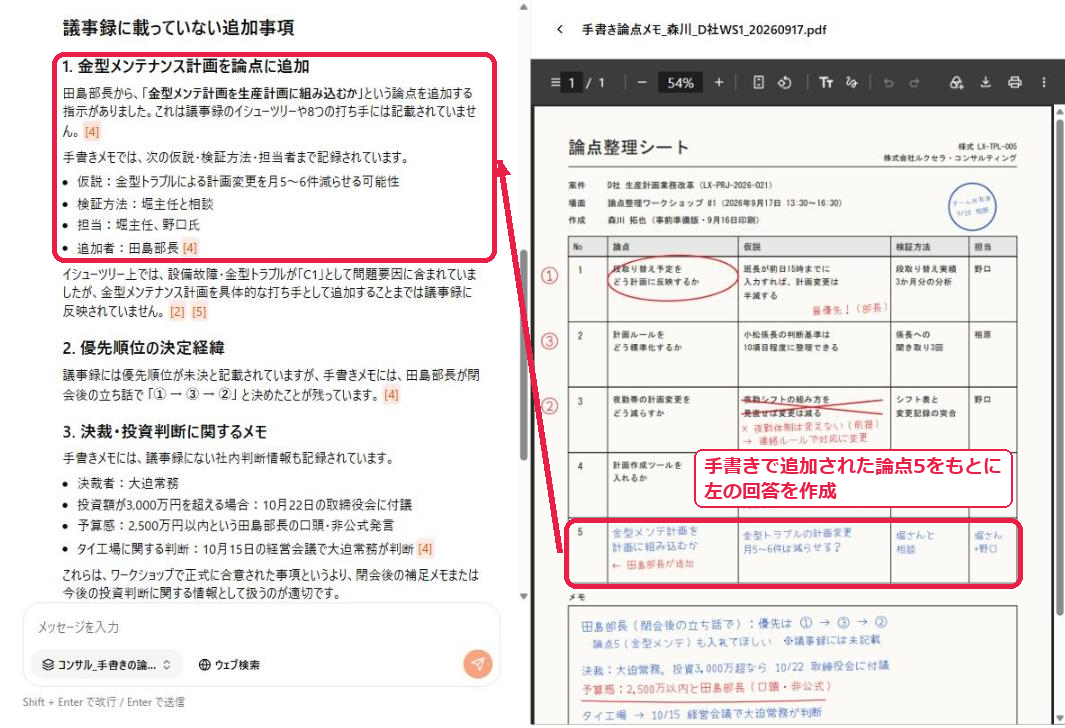Click the heading 議事録に載っていない追加事項
The width and height of the screenshot is (1065, 728).
coord(179,28)
